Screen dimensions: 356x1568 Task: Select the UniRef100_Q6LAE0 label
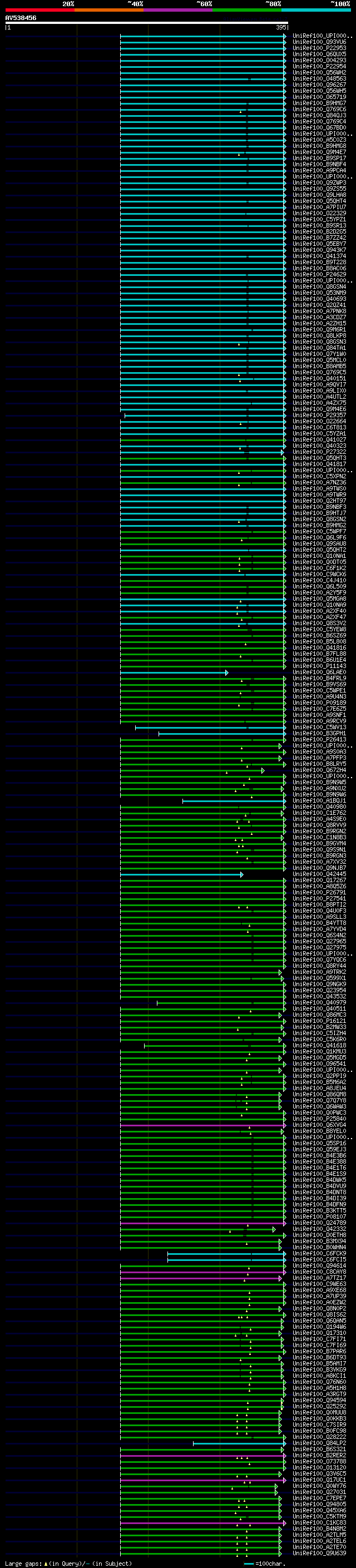[x=319, y=672]
